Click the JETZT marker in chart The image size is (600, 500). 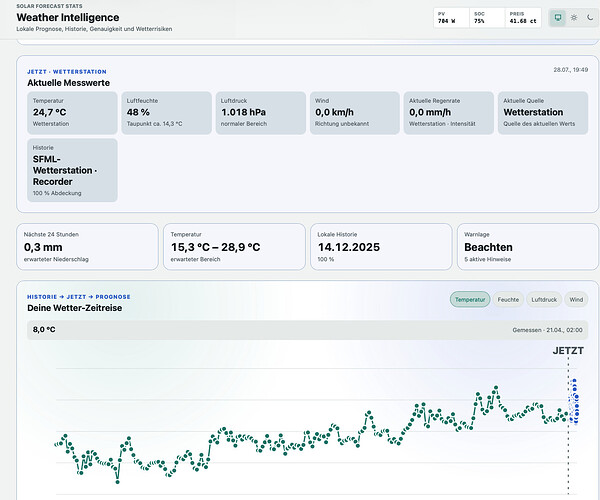pos(568,351)
